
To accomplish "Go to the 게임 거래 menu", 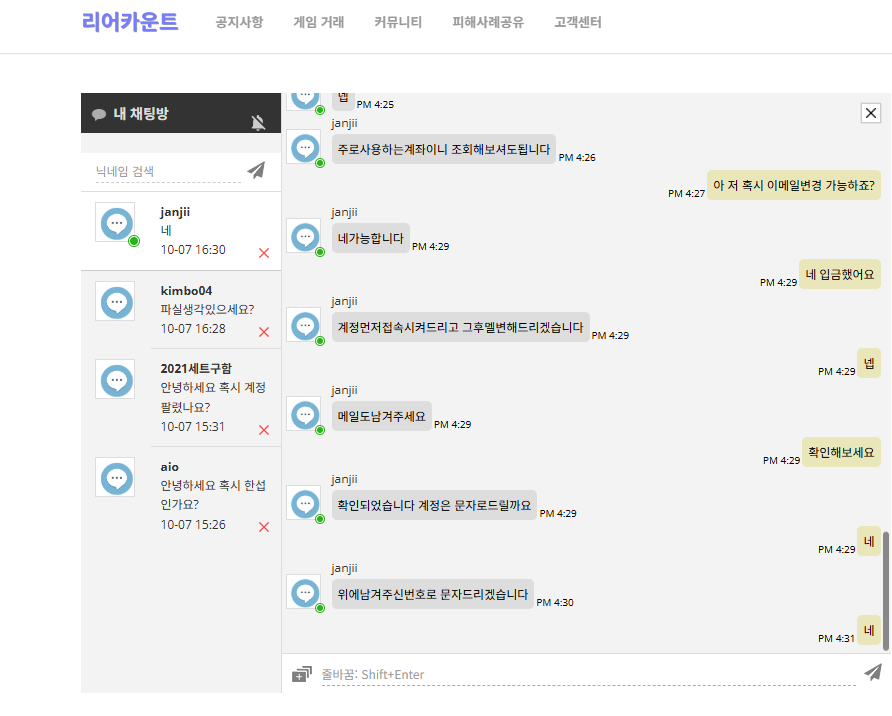I will point(318,22).
